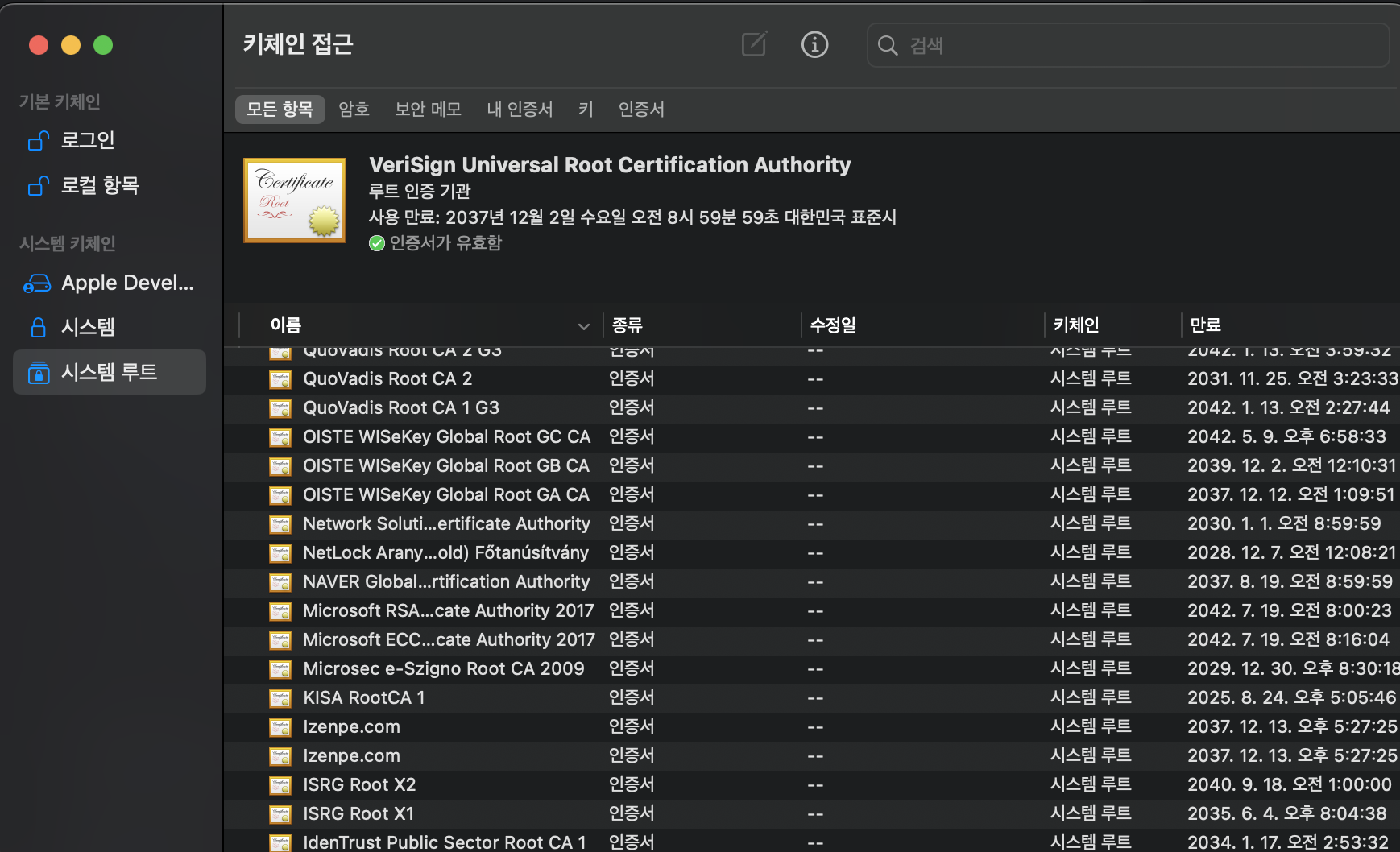Screen dimensions: 1400x852
Task: Select Microsec e-Szigno Root CA 2009 name
Action: (x=444, y=668)
